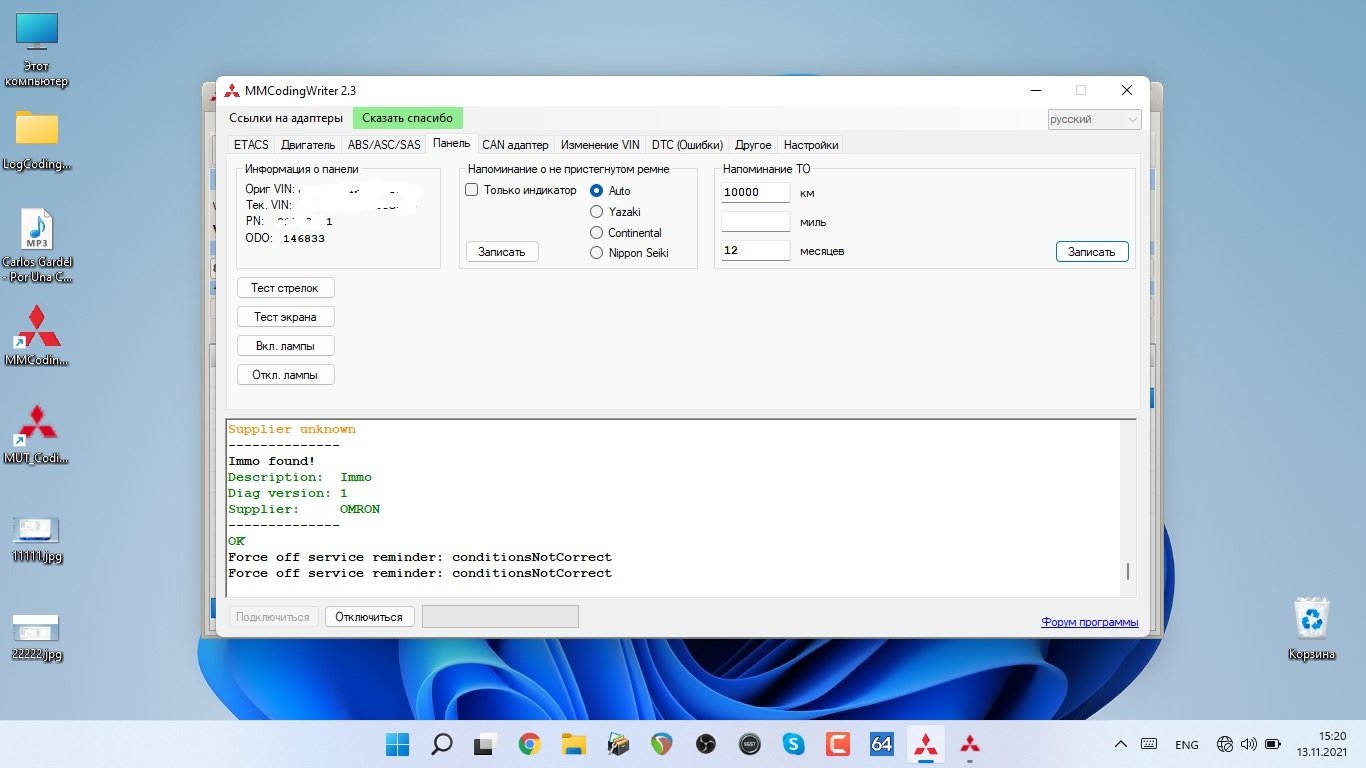The width and height of the screenshot is (1366, 768).
Task: Open volume speaker tray icon
Action: pos(1248,744)
